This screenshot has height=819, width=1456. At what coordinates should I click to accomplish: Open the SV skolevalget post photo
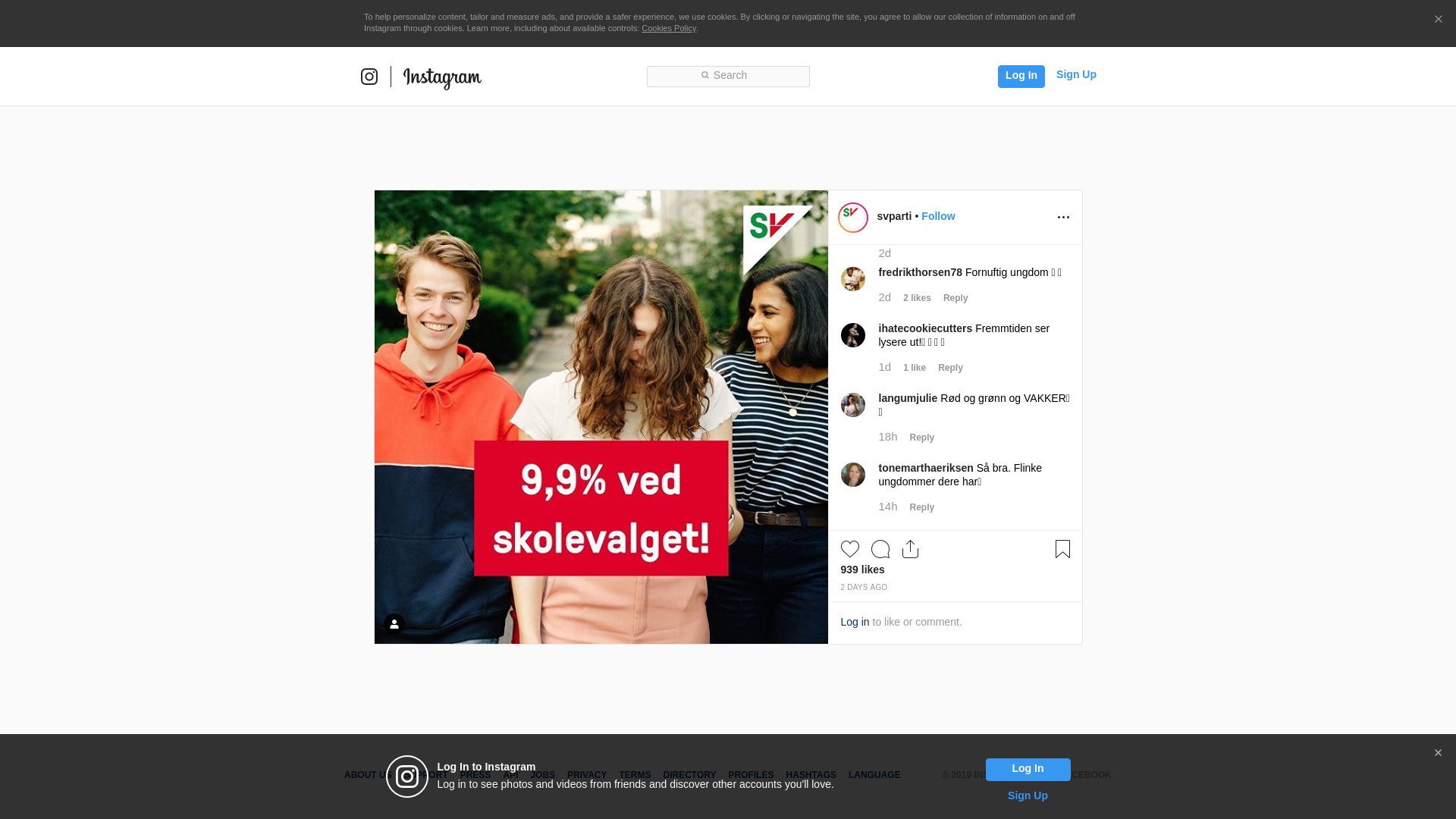pyautogui.click(x=601, y=417)
